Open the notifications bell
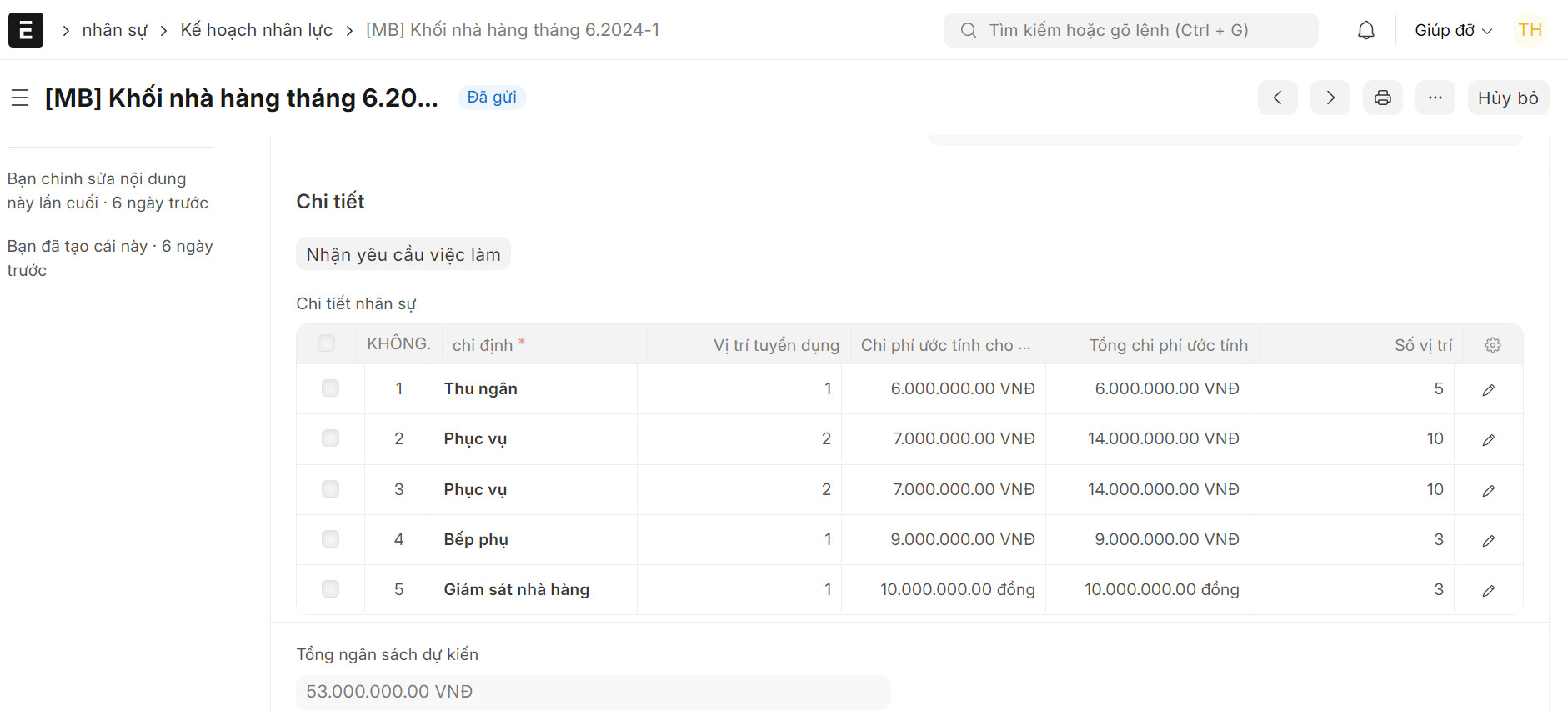Viewport: 1568px width, 711px height. 1365,30
